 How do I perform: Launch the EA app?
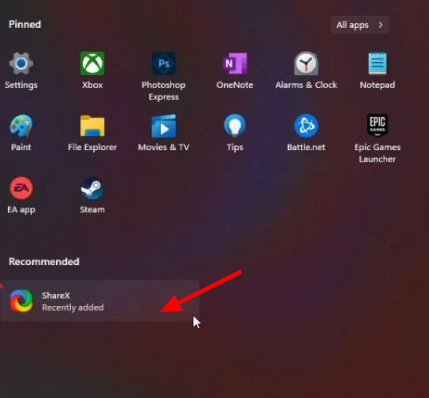coord(21,195)
